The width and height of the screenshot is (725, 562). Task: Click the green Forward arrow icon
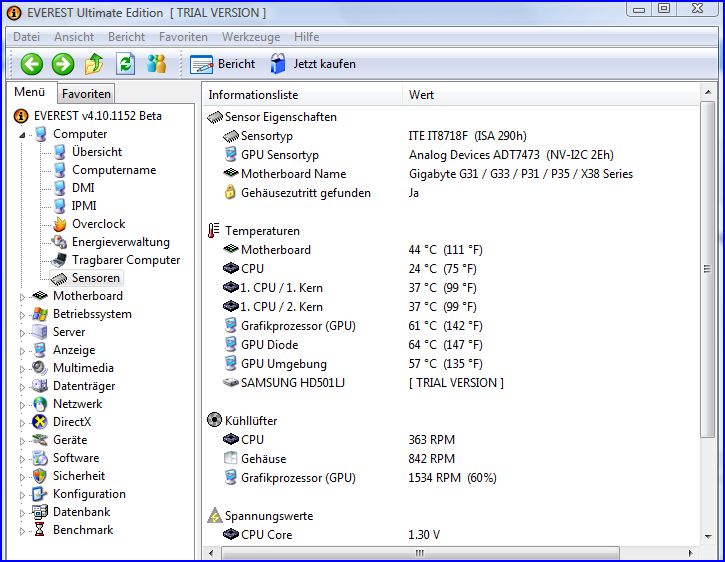pyautogui.click(x=63, y=64)
